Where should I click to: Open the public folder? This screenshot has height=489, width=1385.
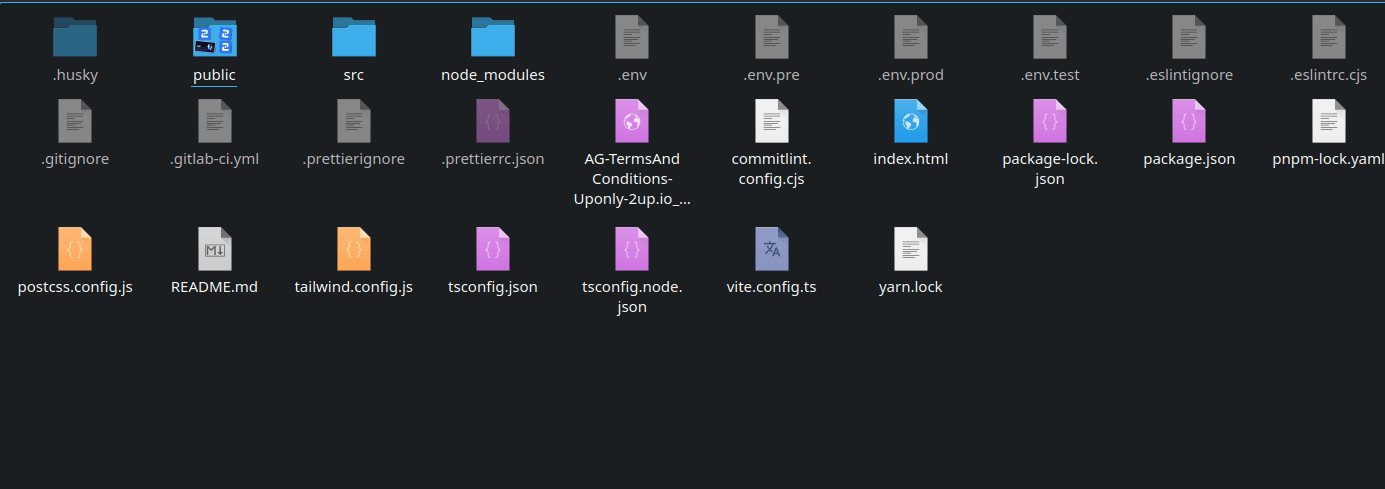pos(214,38)
